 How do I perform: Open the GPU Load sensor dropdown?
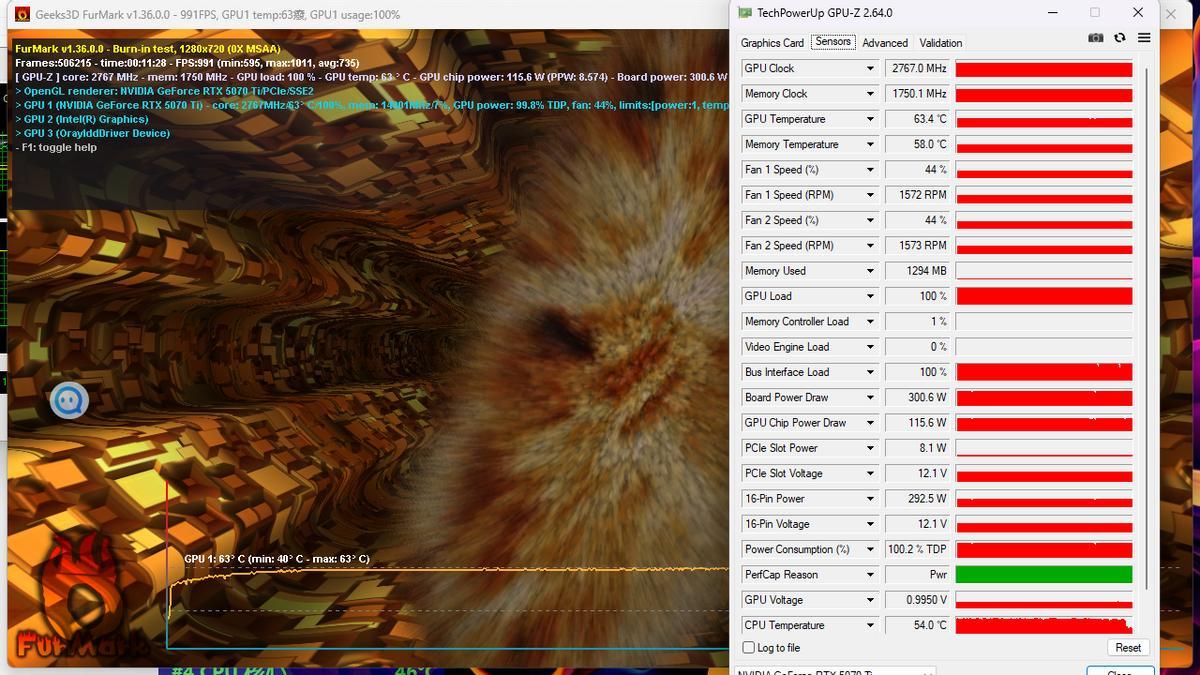coord(870,297)
